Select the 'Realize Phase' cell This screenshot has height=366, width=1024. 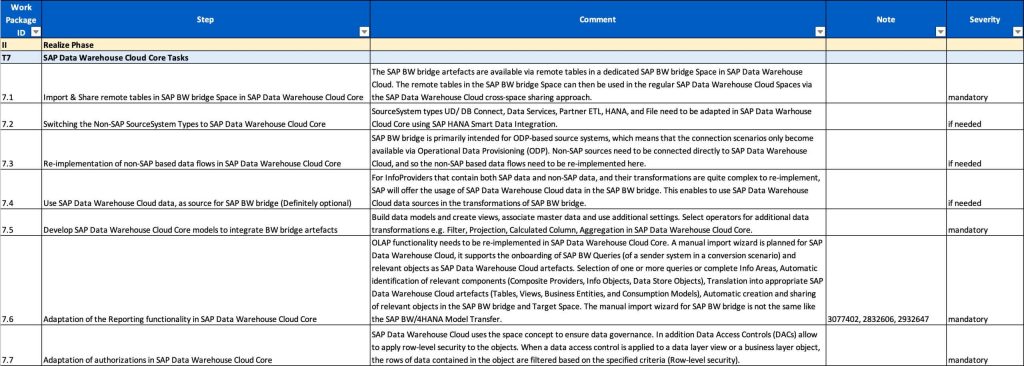click(206, 45)
